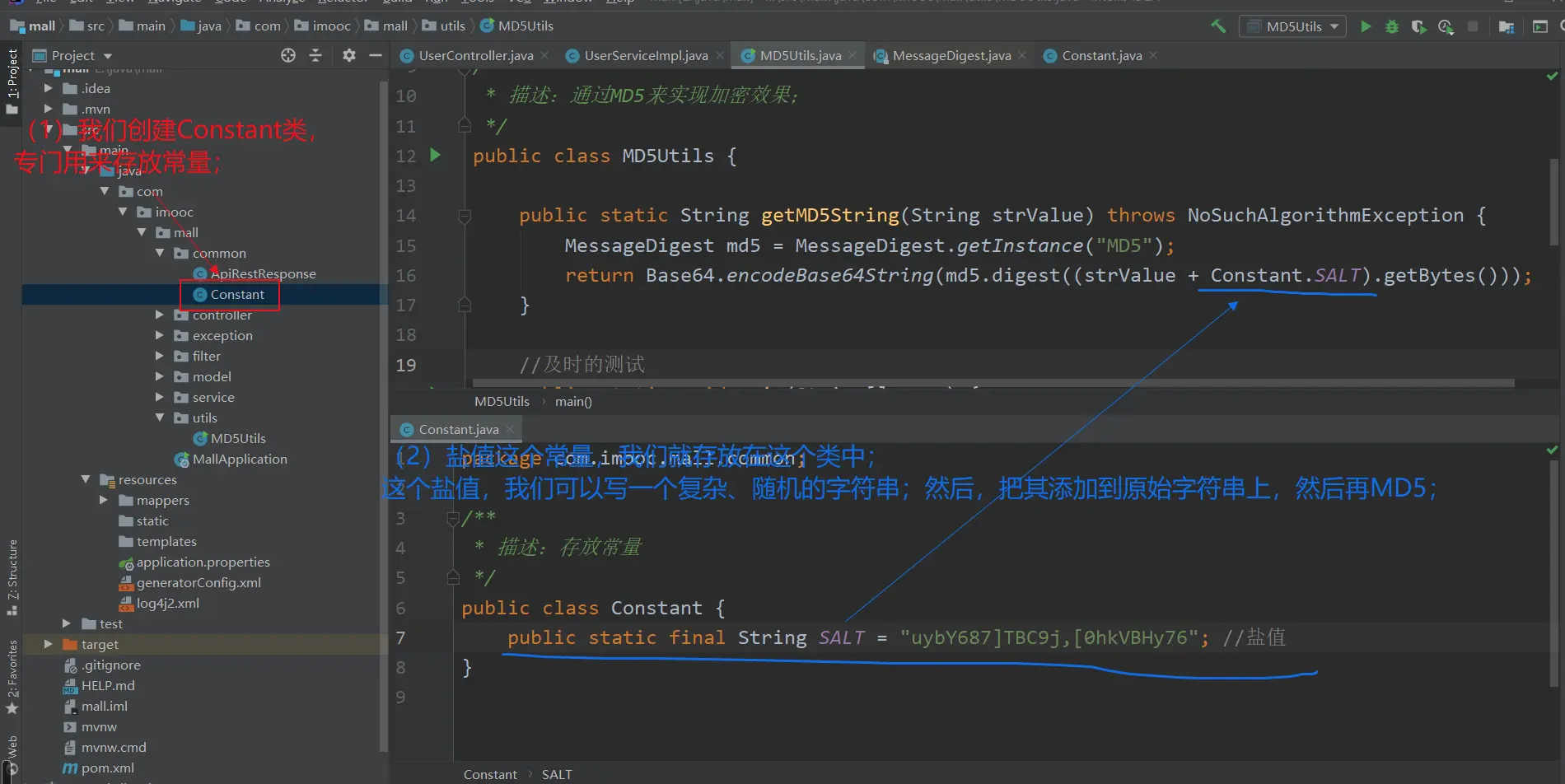Run MD5Utils with the green play button
The width and height of the screenshot is (1565, 784).
[1366, 26]
